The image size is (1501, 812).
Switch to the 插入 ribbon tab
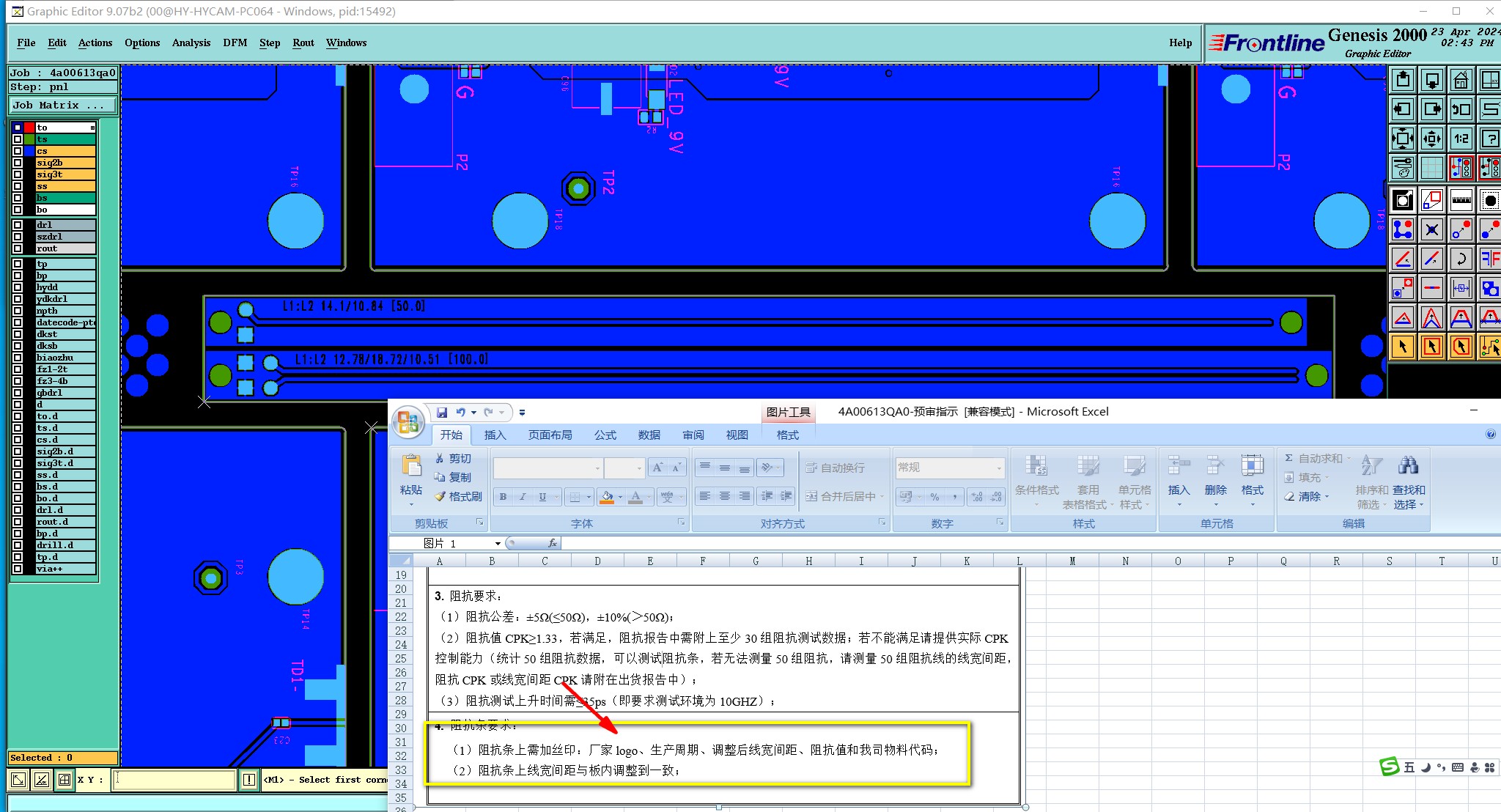495,435
